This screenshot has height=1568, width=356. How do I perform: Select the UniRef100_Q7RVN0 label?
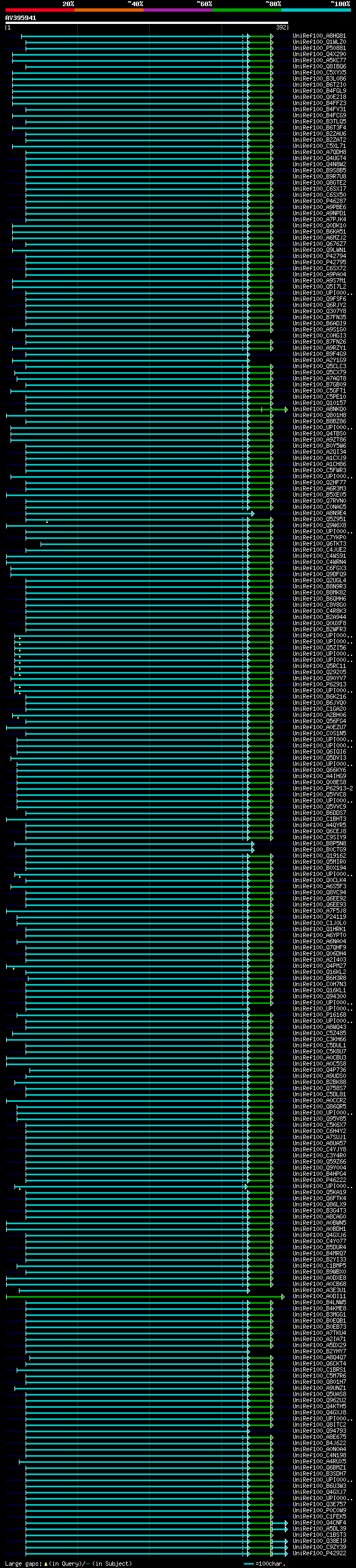[319, 501]
